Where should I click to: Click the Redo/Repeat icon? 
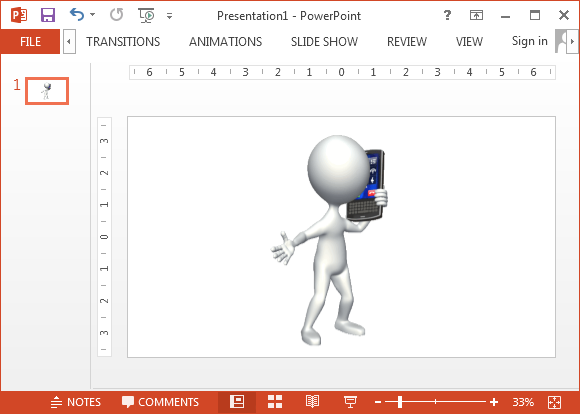tap(117, 15)
